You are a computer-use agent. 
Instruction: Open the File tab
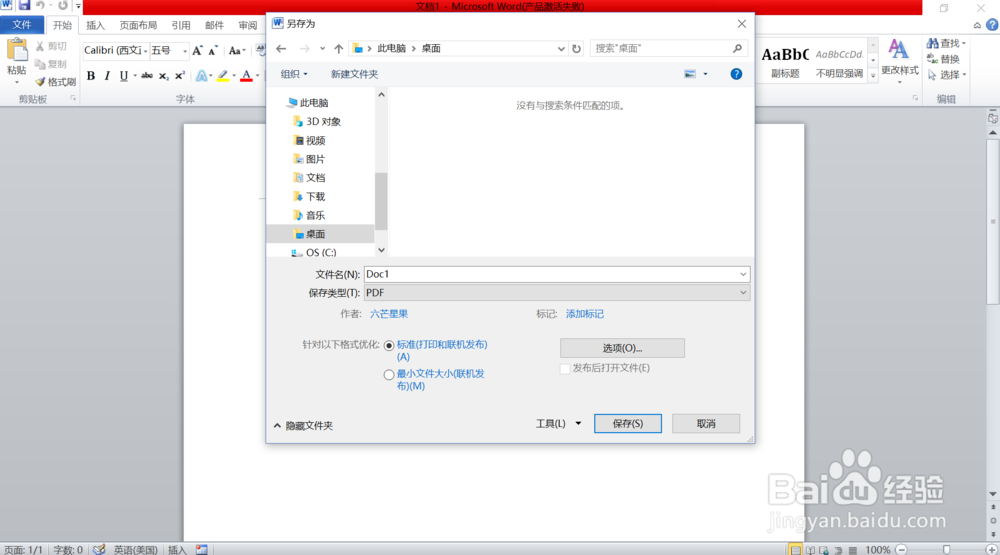tap(22, 25)
